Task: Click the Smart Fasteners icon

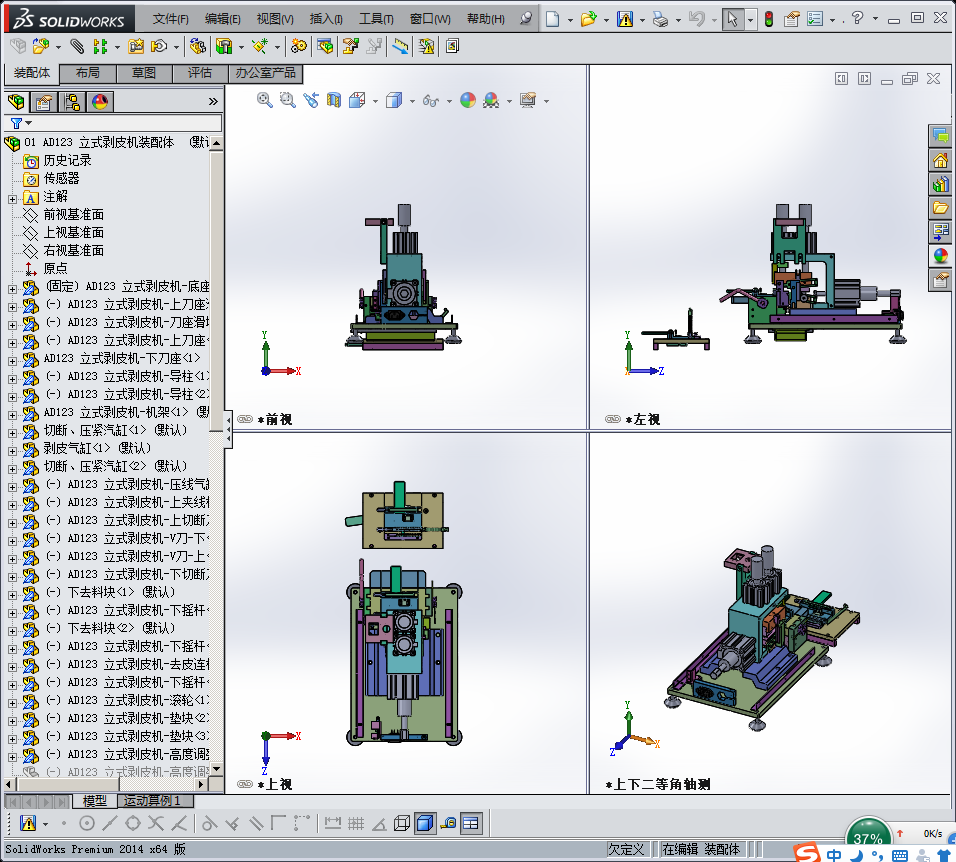Action: coord(136,46)
